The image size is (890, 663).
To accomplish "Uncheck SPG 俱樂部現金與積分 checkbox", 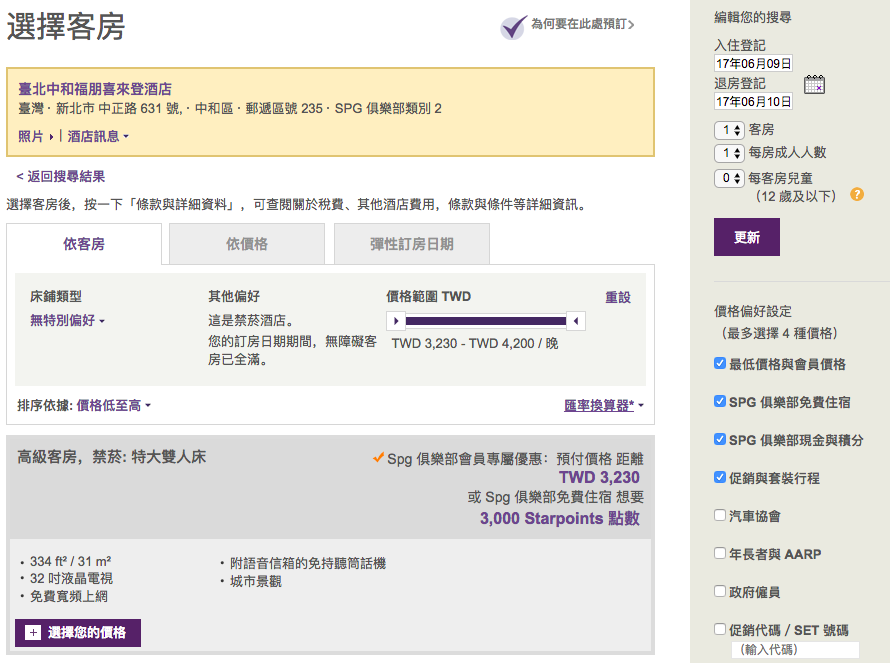I will [720, 439].
